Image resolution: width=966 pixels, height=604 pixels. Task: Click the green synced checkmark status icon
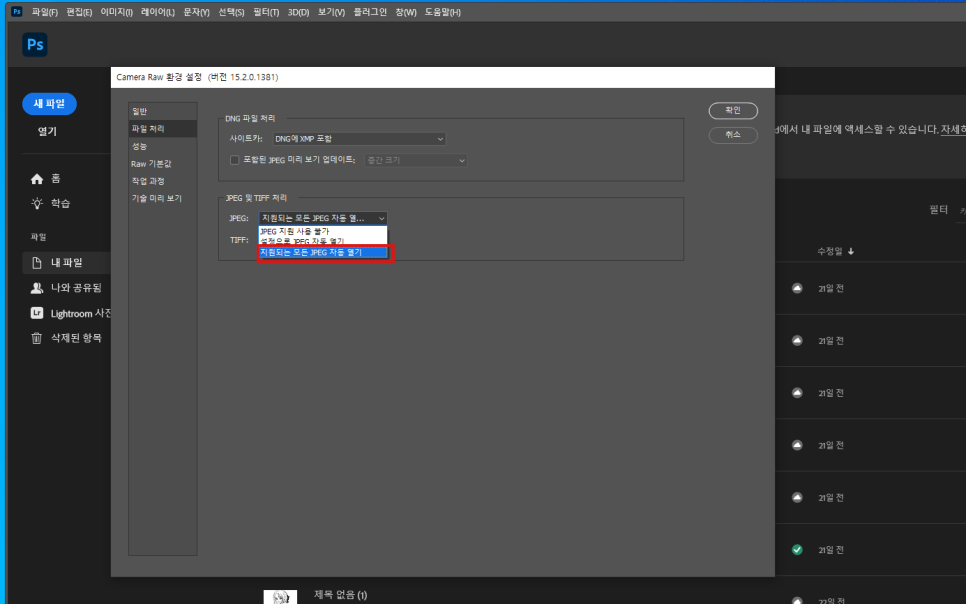pyautogui.click(x=797, y=550)
